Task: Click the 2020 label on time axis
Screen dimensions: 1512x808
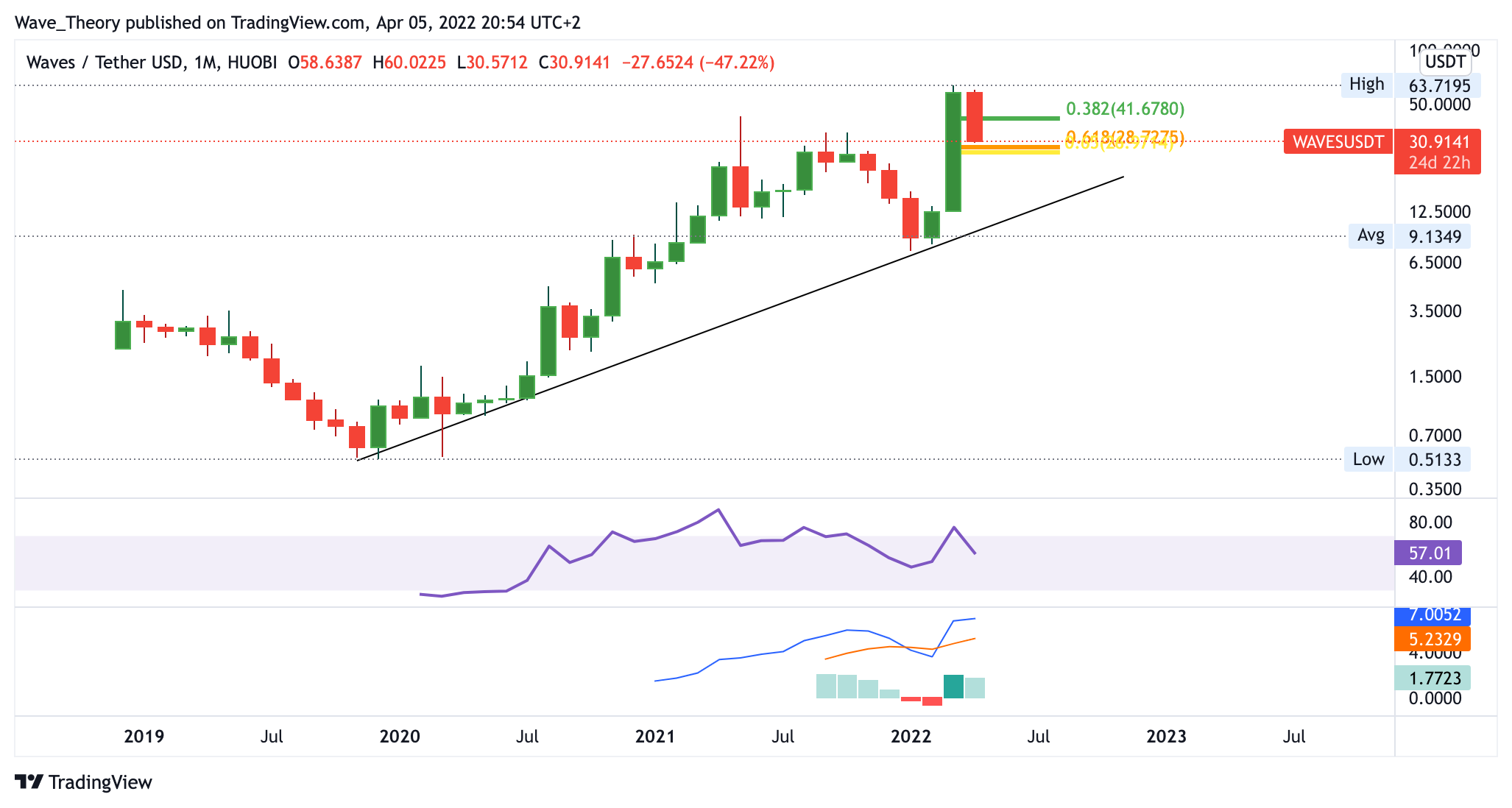Action: [400, 737]
